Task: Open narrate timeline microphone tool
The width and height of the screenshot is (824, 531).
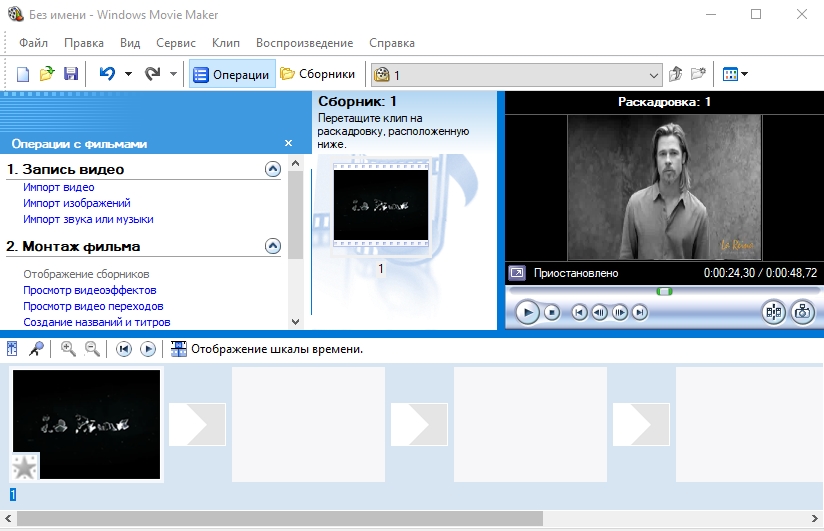Action: coord(36,349)
